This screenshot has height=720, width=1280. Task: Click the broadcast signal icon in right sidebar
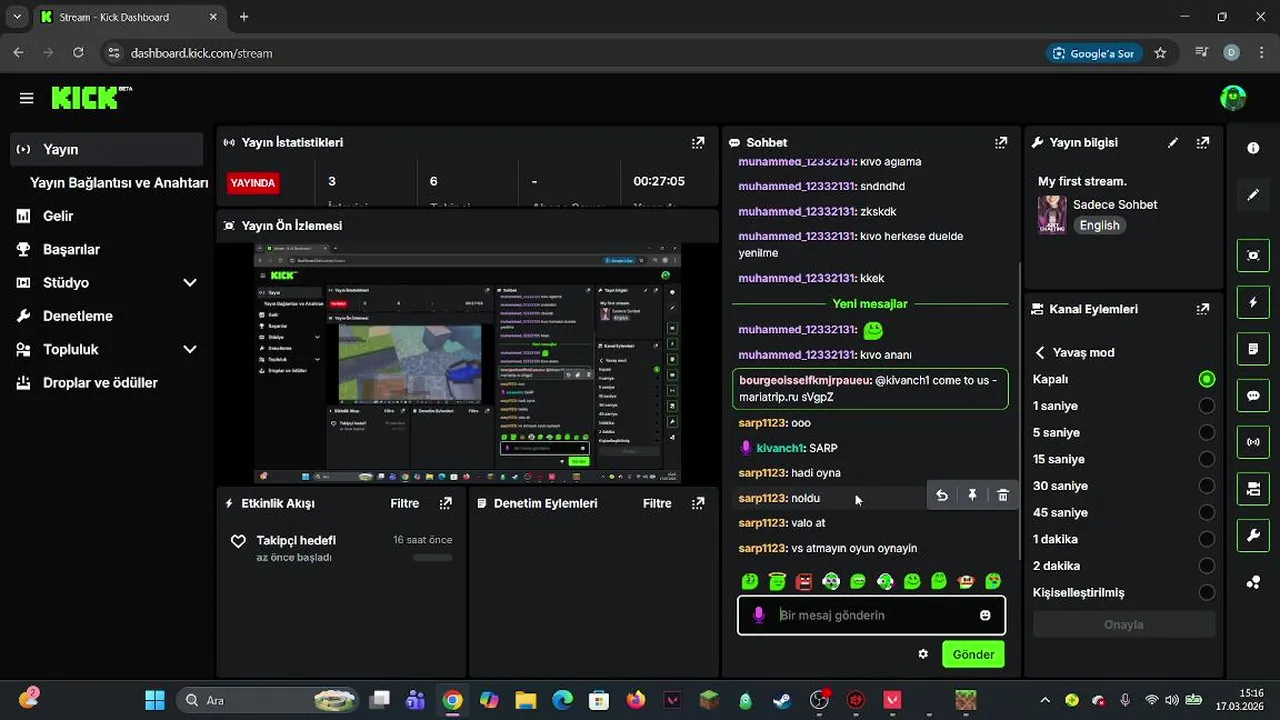pyautogui.click(x=1253, y=441)
